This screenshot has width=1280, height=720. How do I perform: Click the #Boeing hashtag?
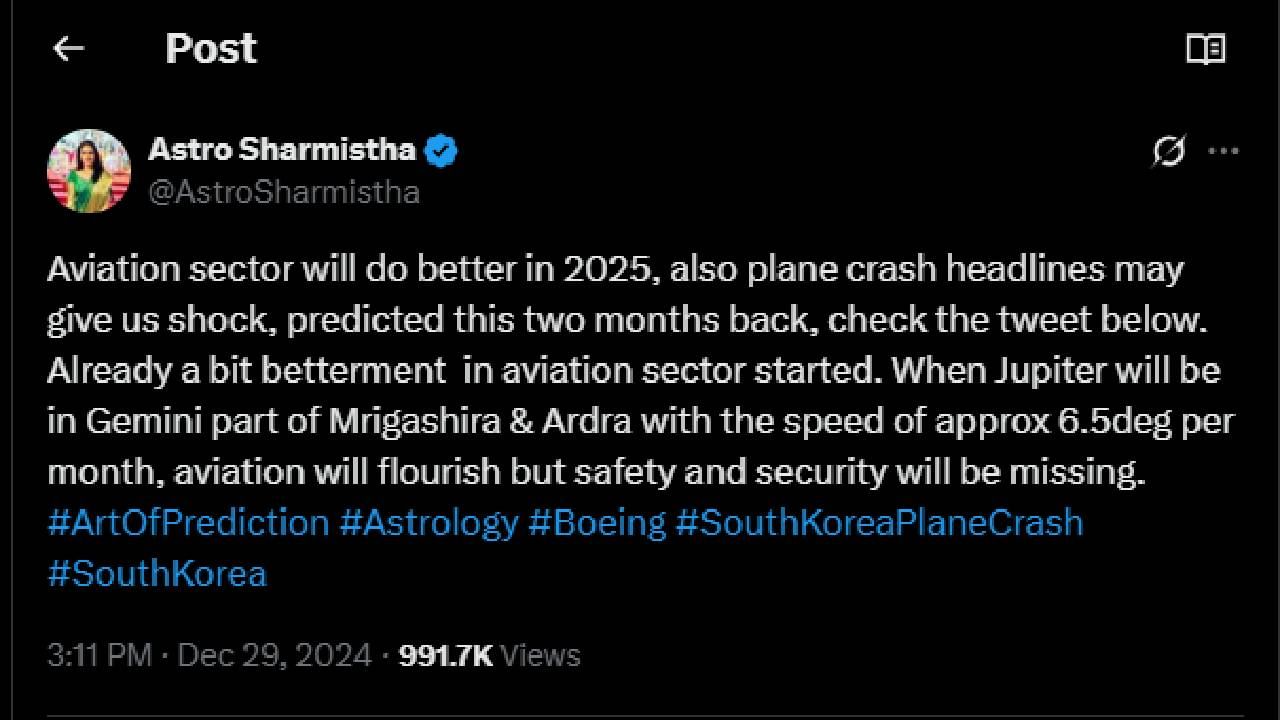[x=597, y=522]
